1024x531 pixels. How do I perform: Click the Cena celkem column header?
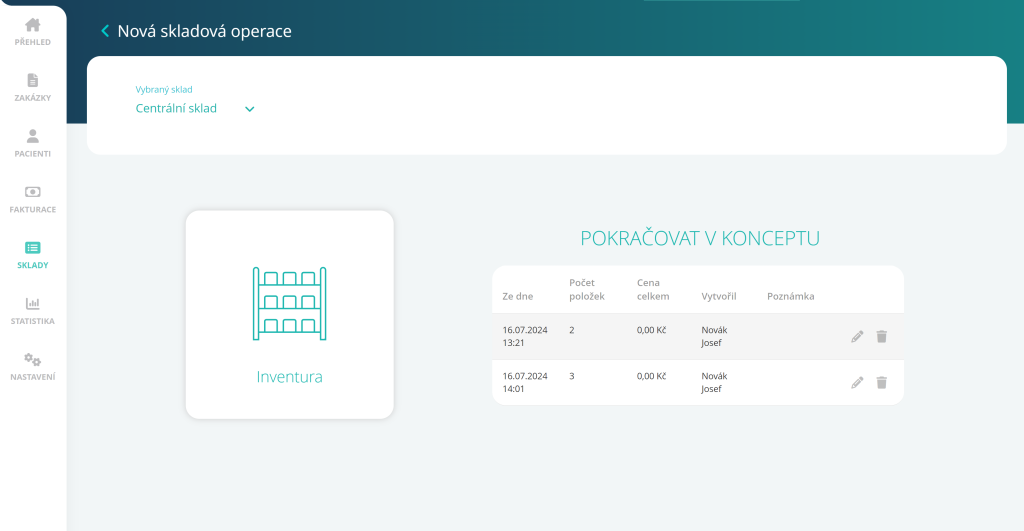(x=653, y=289)
